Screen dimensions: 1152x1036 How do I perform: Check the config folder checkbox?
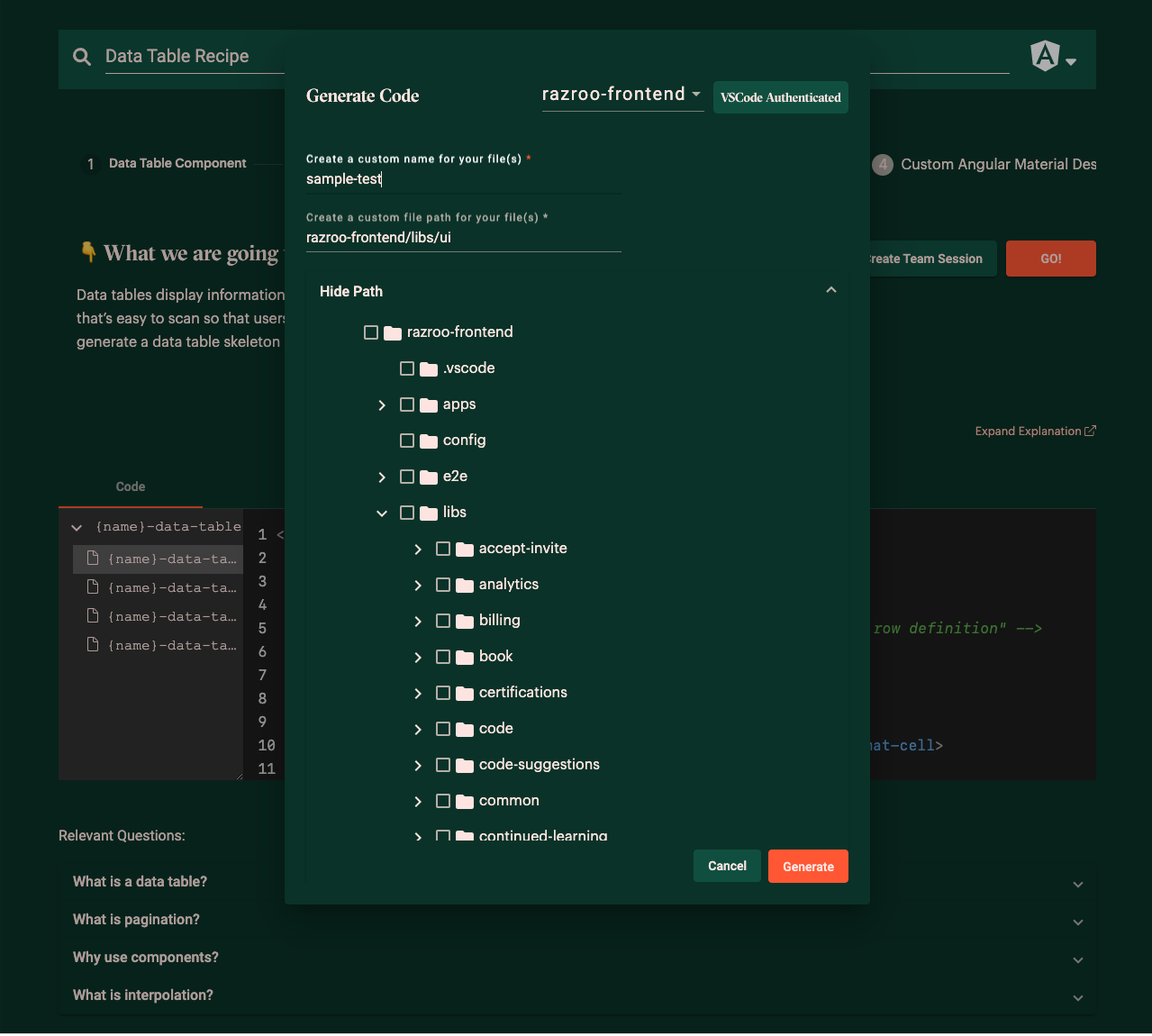click(x=407, y=441)
